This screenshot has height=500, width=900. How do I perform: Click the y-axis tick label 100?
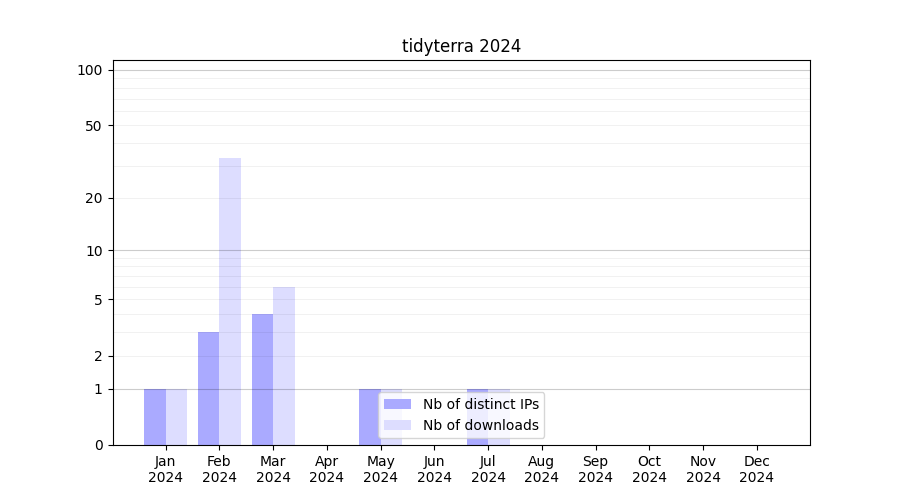(x=90, y=70)
